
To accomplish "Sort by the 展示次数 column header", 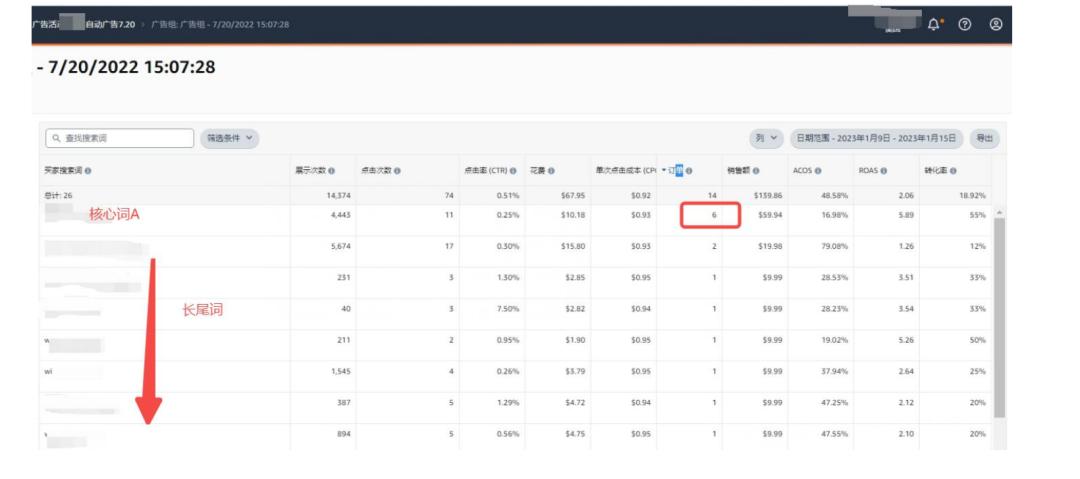I will pyautogui.click(x=310, y=171).
